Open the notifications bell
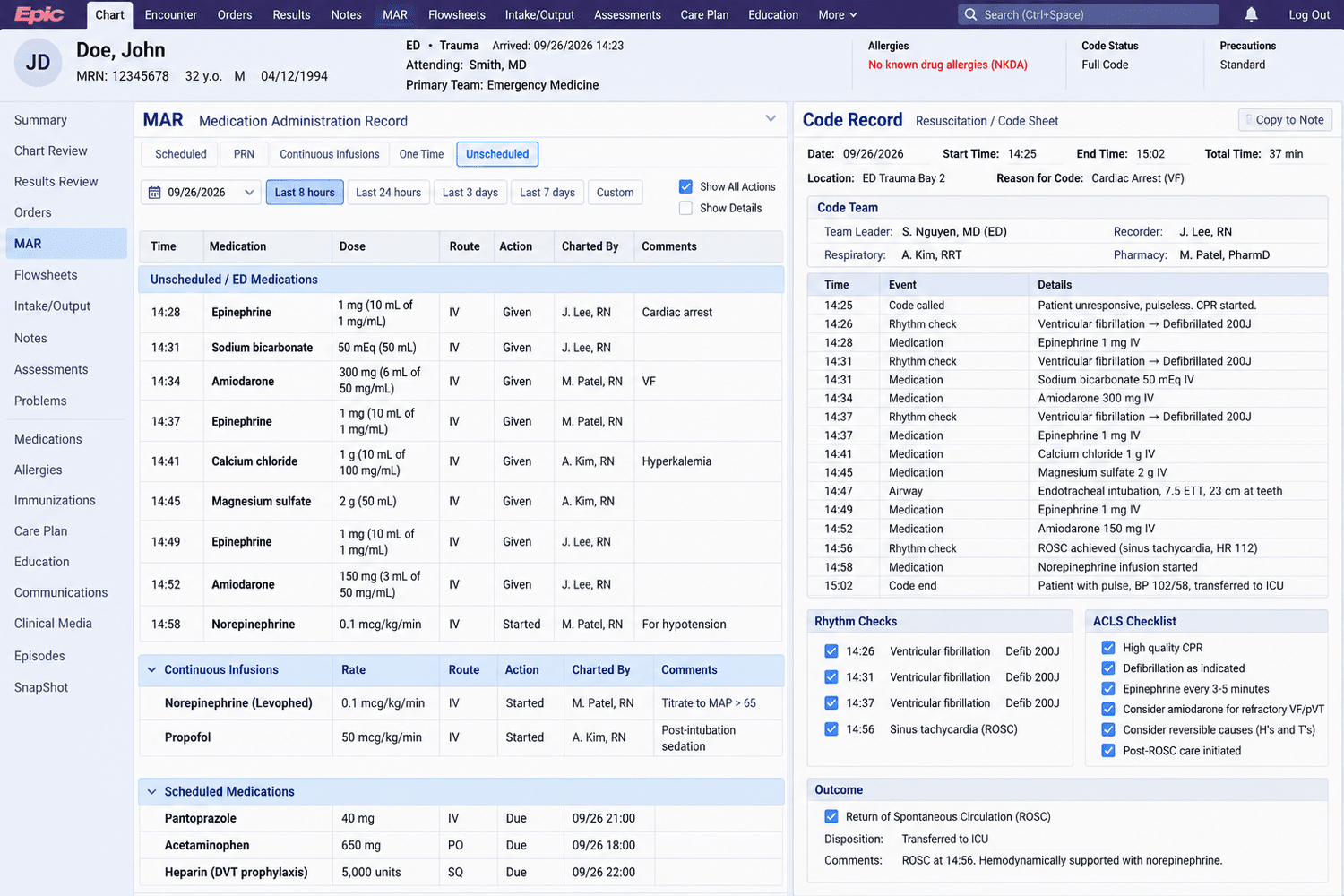 [x=1251, y=14]
